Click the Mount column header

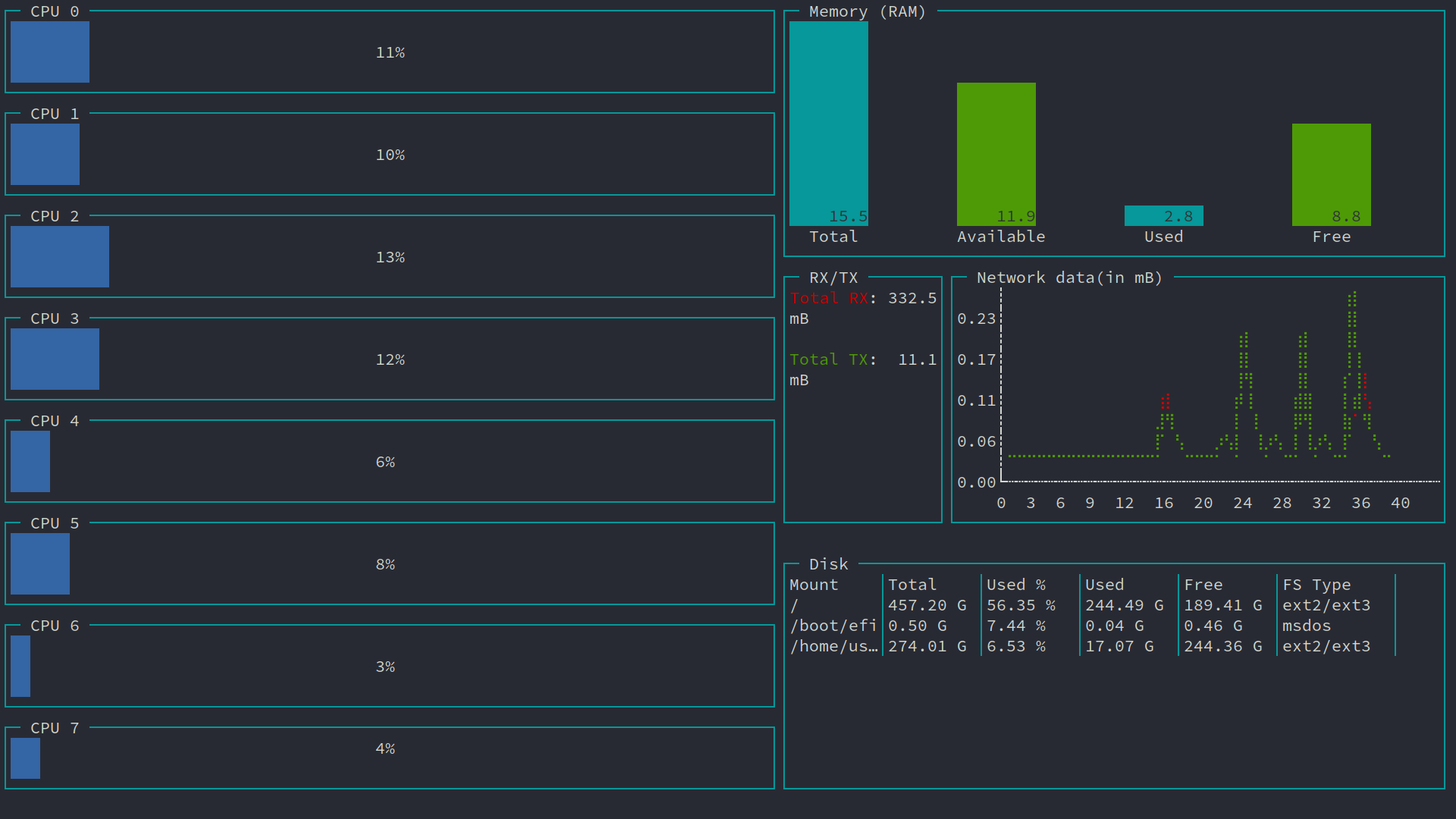(814, 585)
